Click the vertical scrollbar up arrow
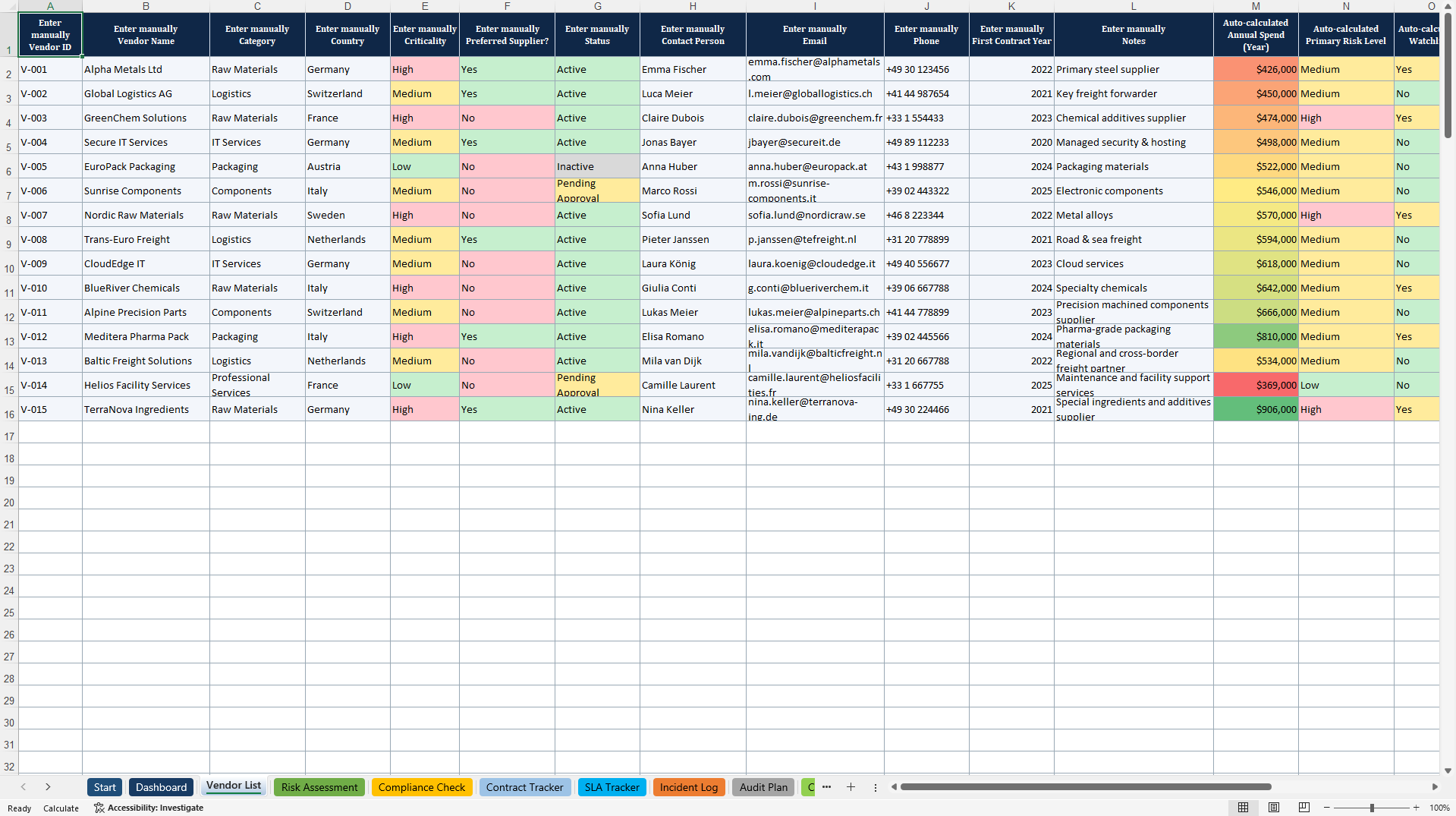This screenshot has width=1456, height=816. [1448, 6]
